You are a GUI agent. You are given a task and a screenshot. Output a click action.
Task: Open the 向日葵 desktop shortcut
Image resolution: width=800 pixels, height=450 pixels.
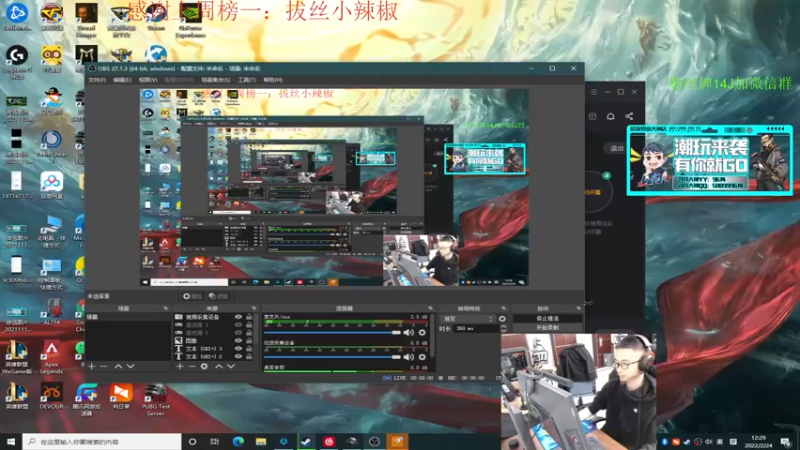pyautogui.click(x=121, y=397)
